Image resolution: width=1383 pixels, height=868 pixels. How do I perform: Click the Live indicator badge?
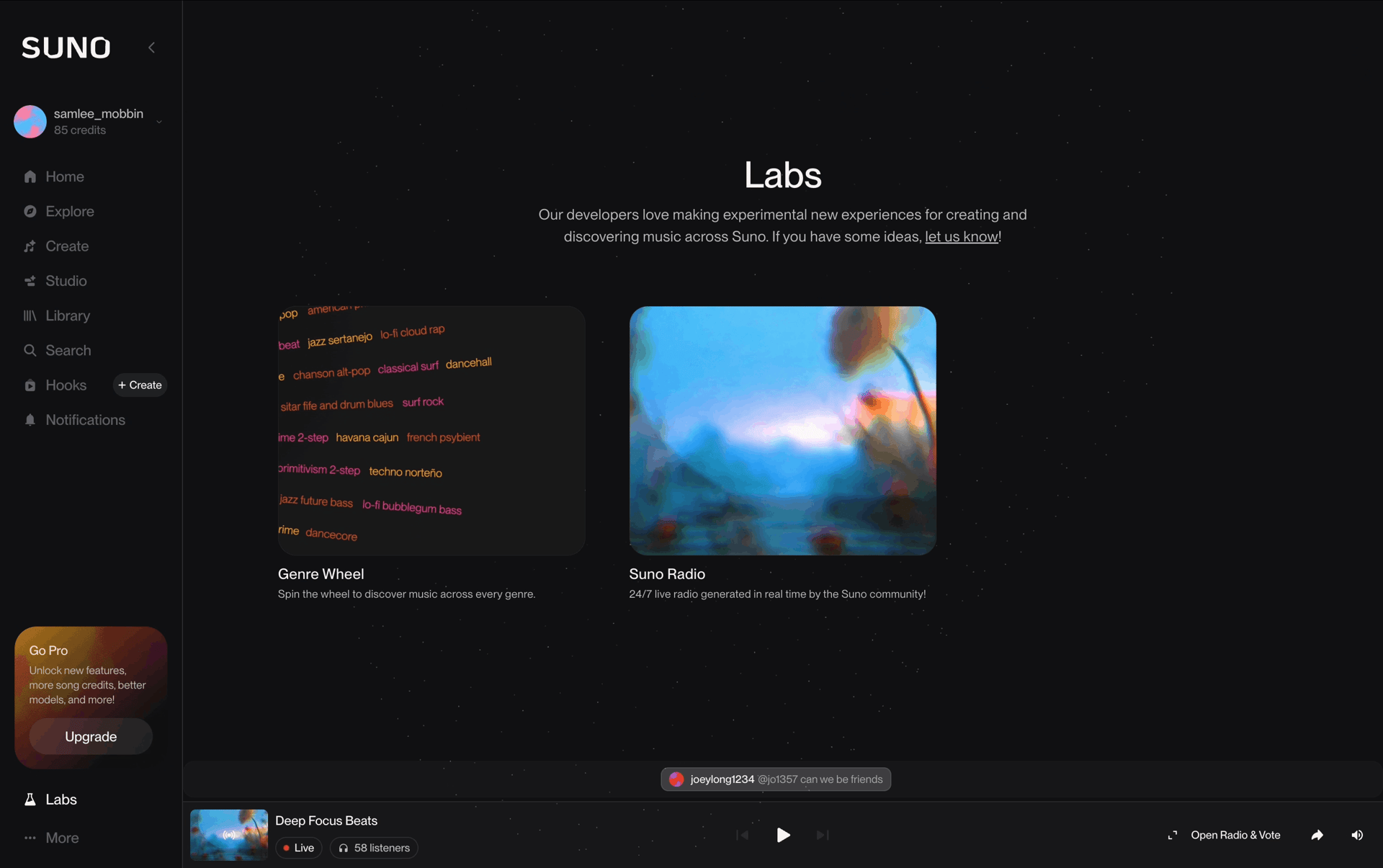(x=299, y=848)
